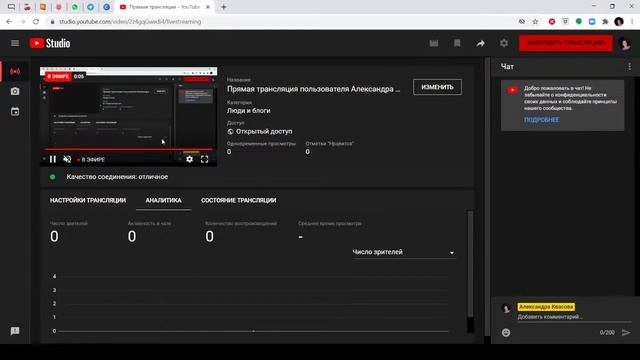Open the Webcam camera sidebar icon
This screenshot has width=640, height=360.
tap(15, 91)
